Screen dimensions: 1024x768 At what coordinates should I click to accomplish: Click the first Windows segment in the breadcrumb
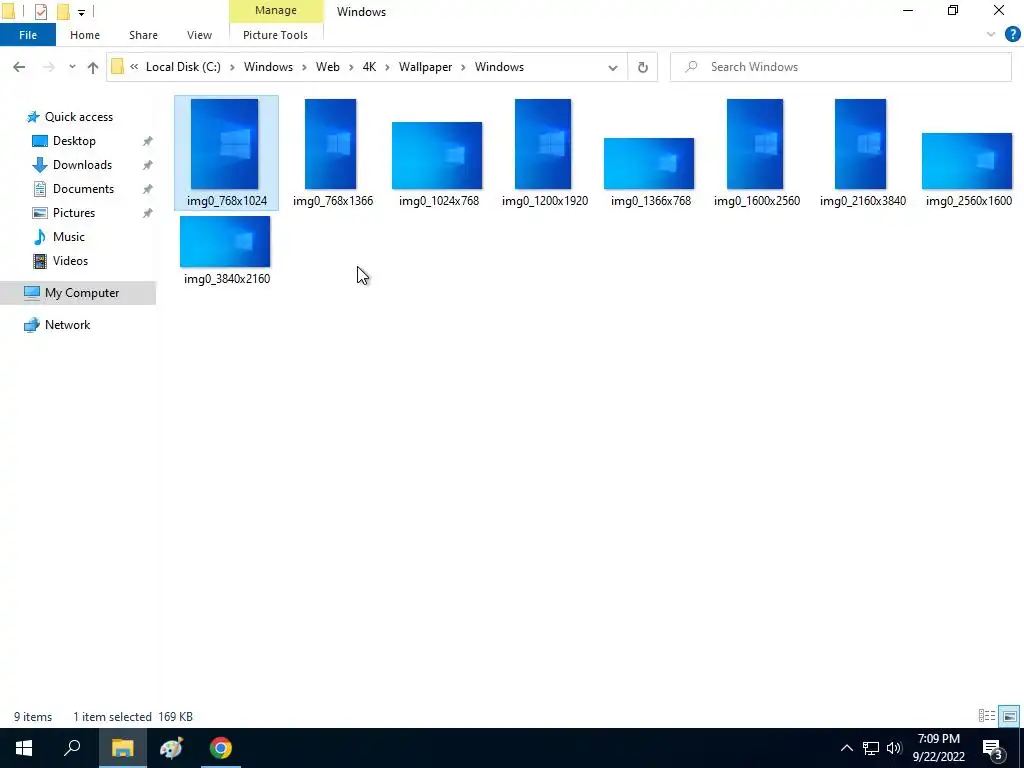pos(268,67)
